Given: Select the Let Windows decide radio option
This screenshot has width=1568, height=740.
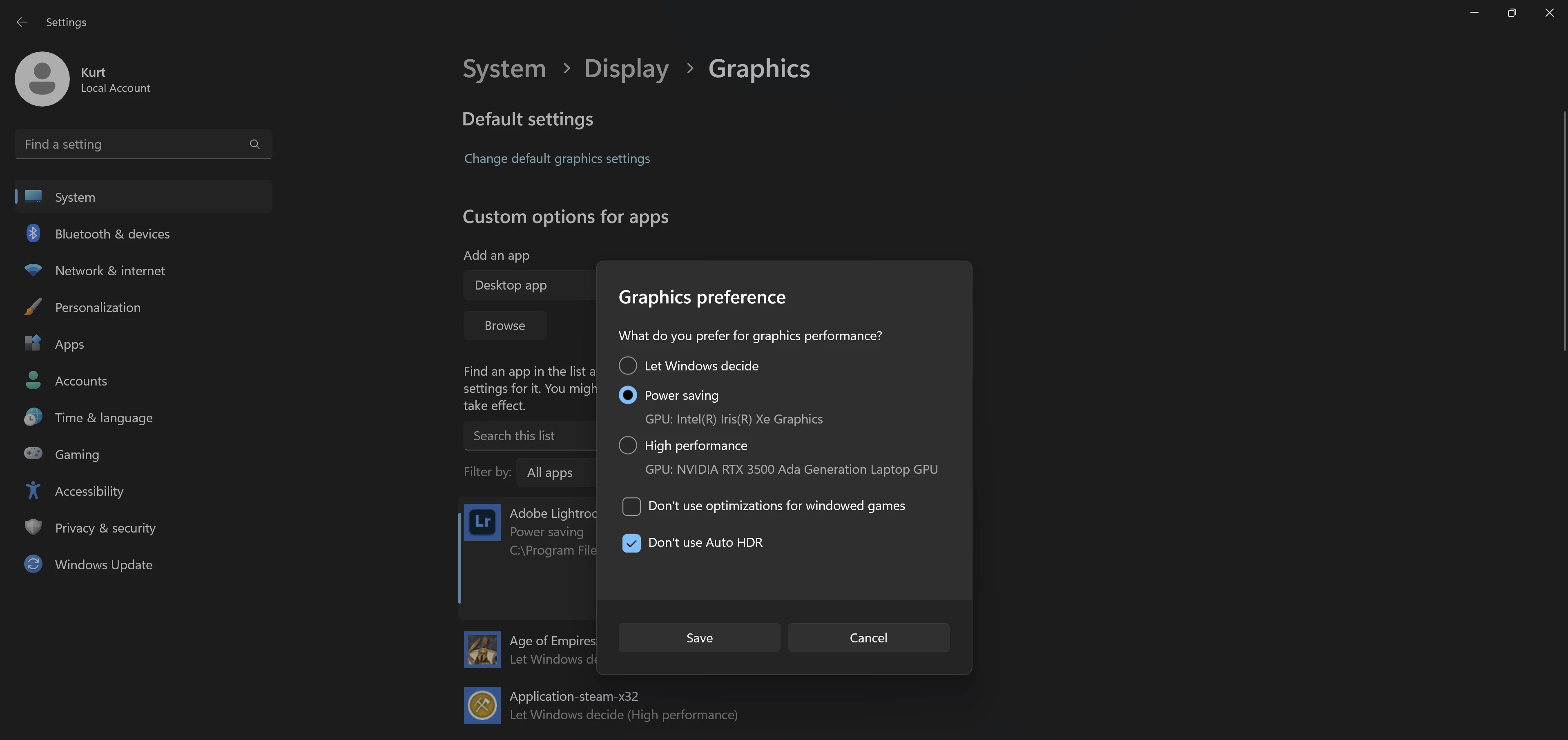Looking at the screenshot, I should click(627, 366).
